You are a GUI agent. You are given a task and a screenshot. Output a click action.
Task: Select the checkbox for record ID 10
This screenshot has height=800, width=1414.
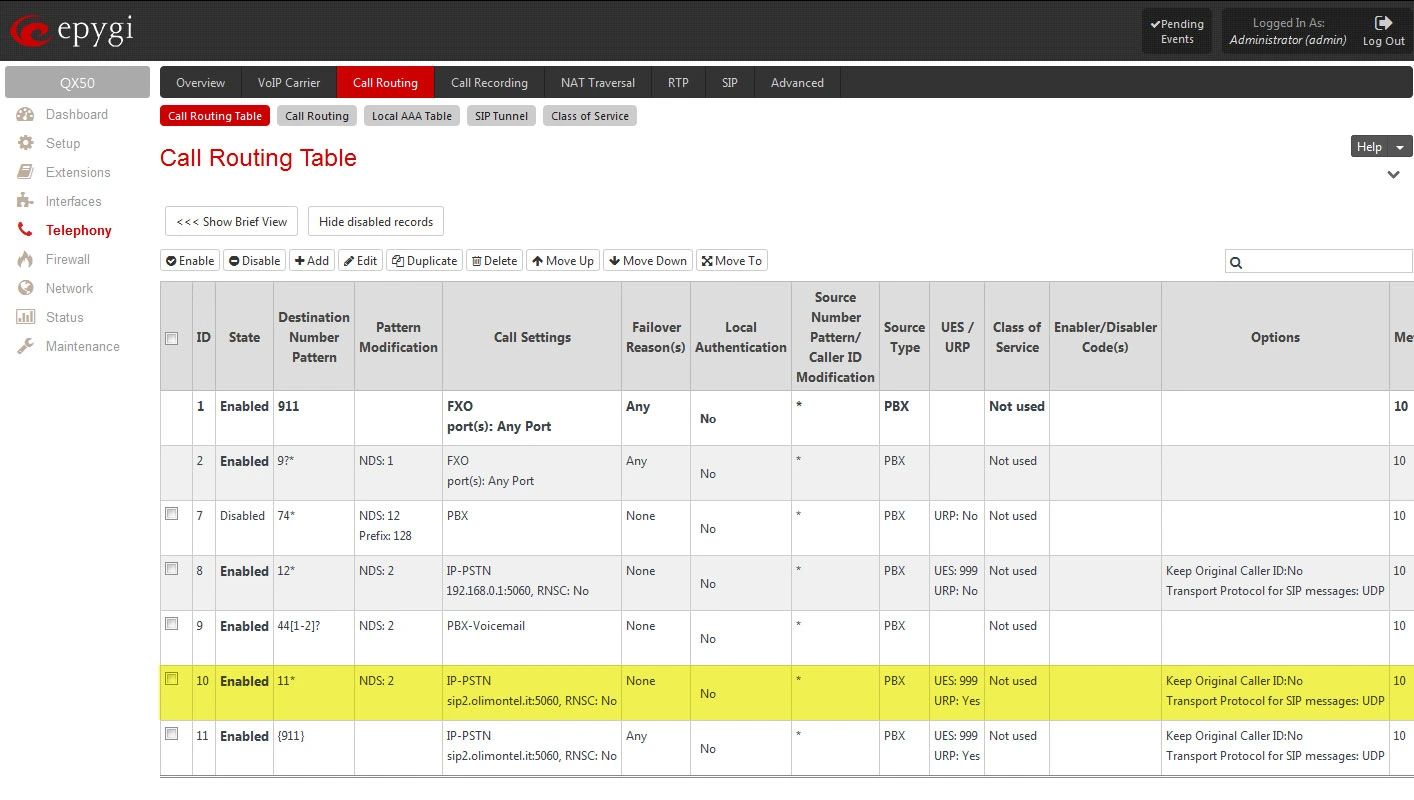point(172,679)
